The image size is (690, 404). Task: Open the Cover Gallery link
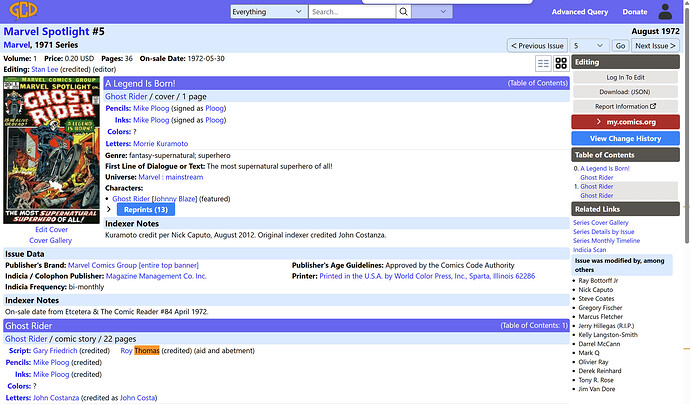(x=51, y=241)
